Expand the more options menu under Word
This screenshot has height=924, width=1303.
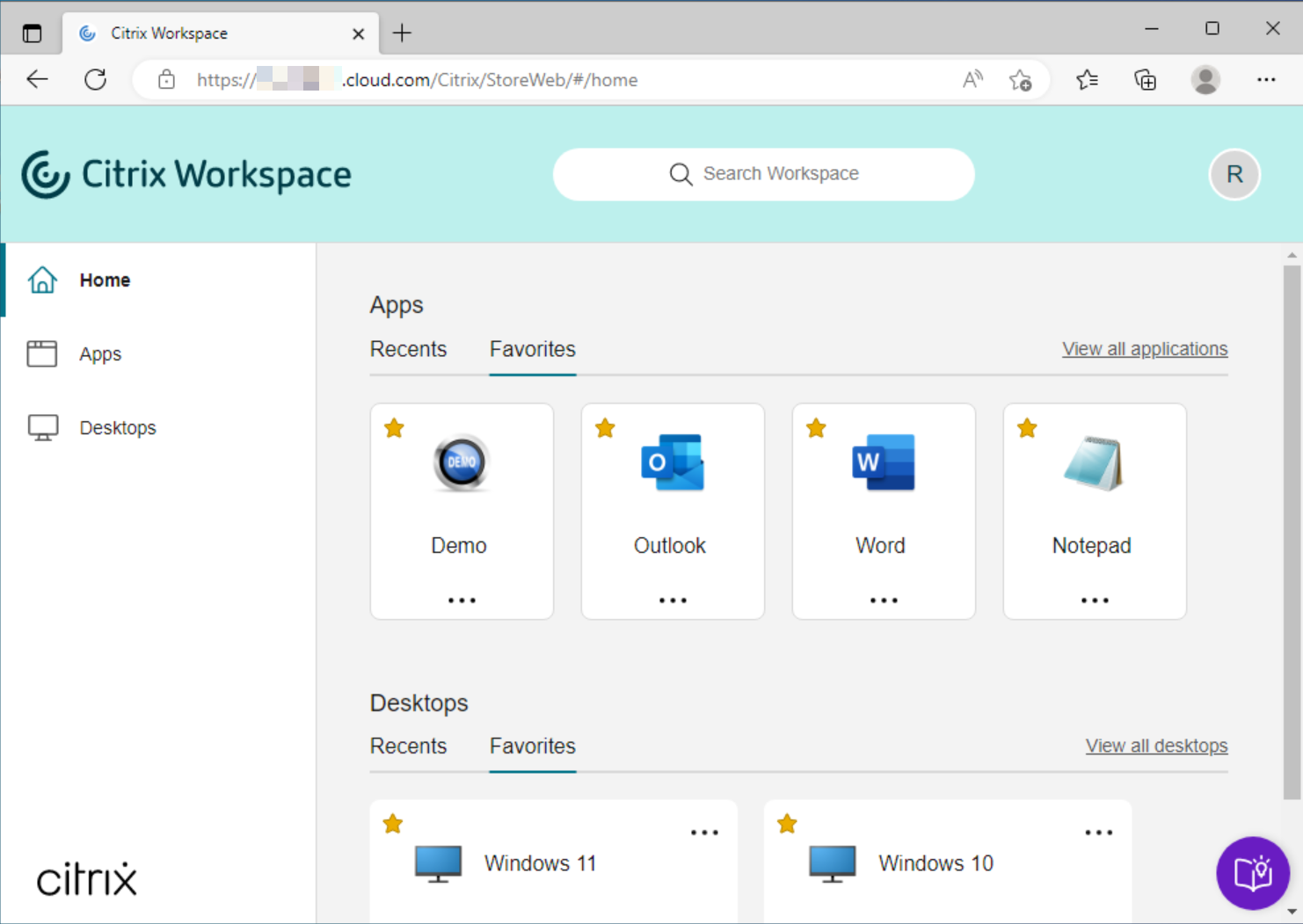point(884,600)
